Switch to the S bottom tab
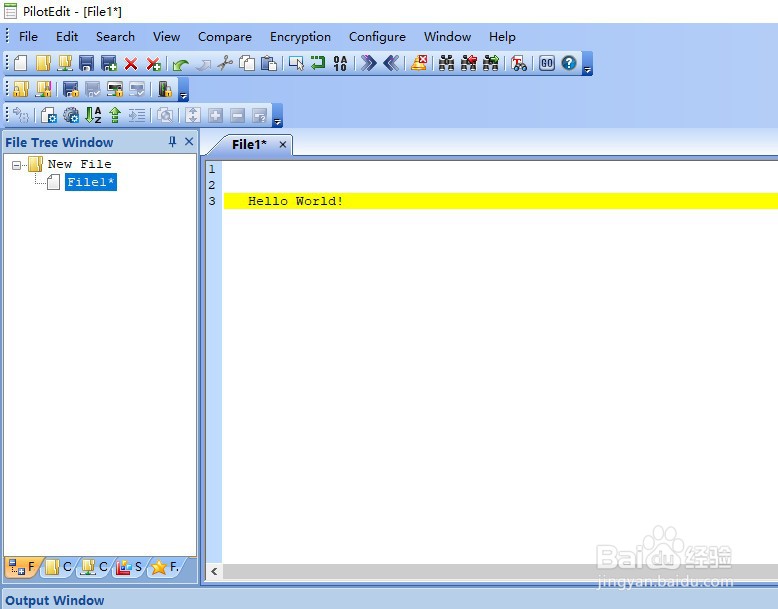The width and height of the screenshot is (778, 609). 130,567
